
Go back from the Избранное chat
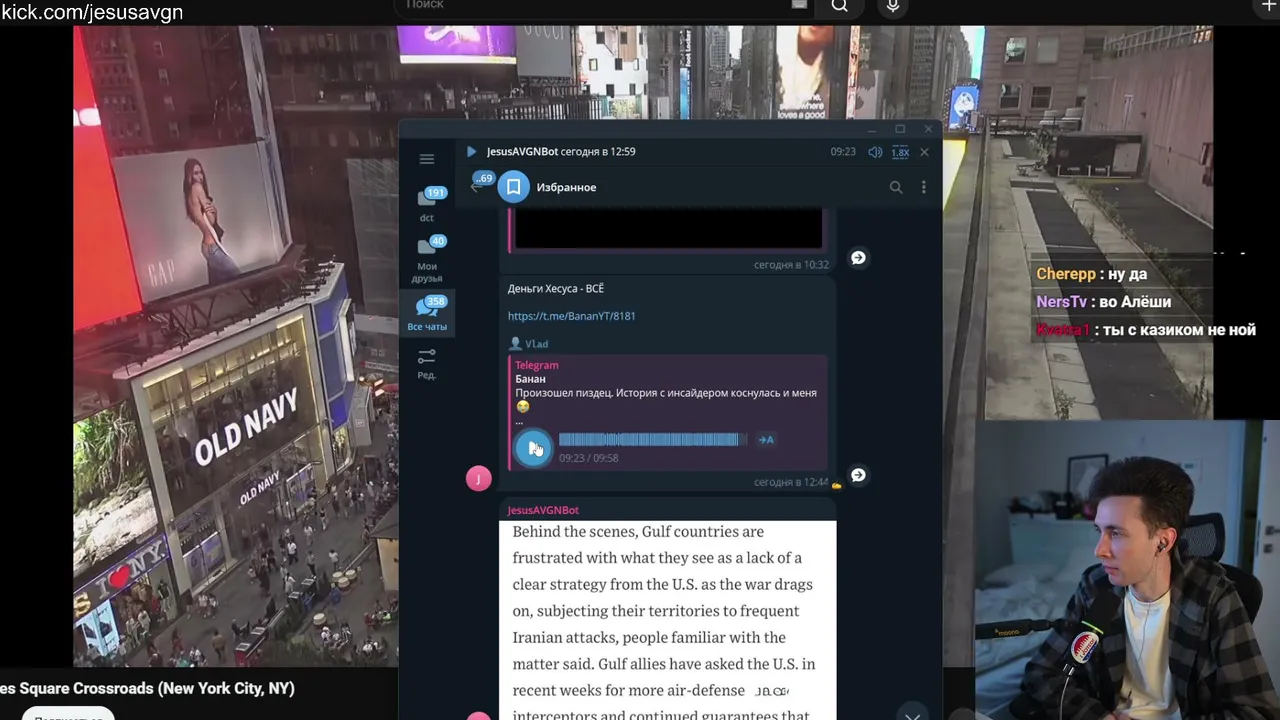477,187
